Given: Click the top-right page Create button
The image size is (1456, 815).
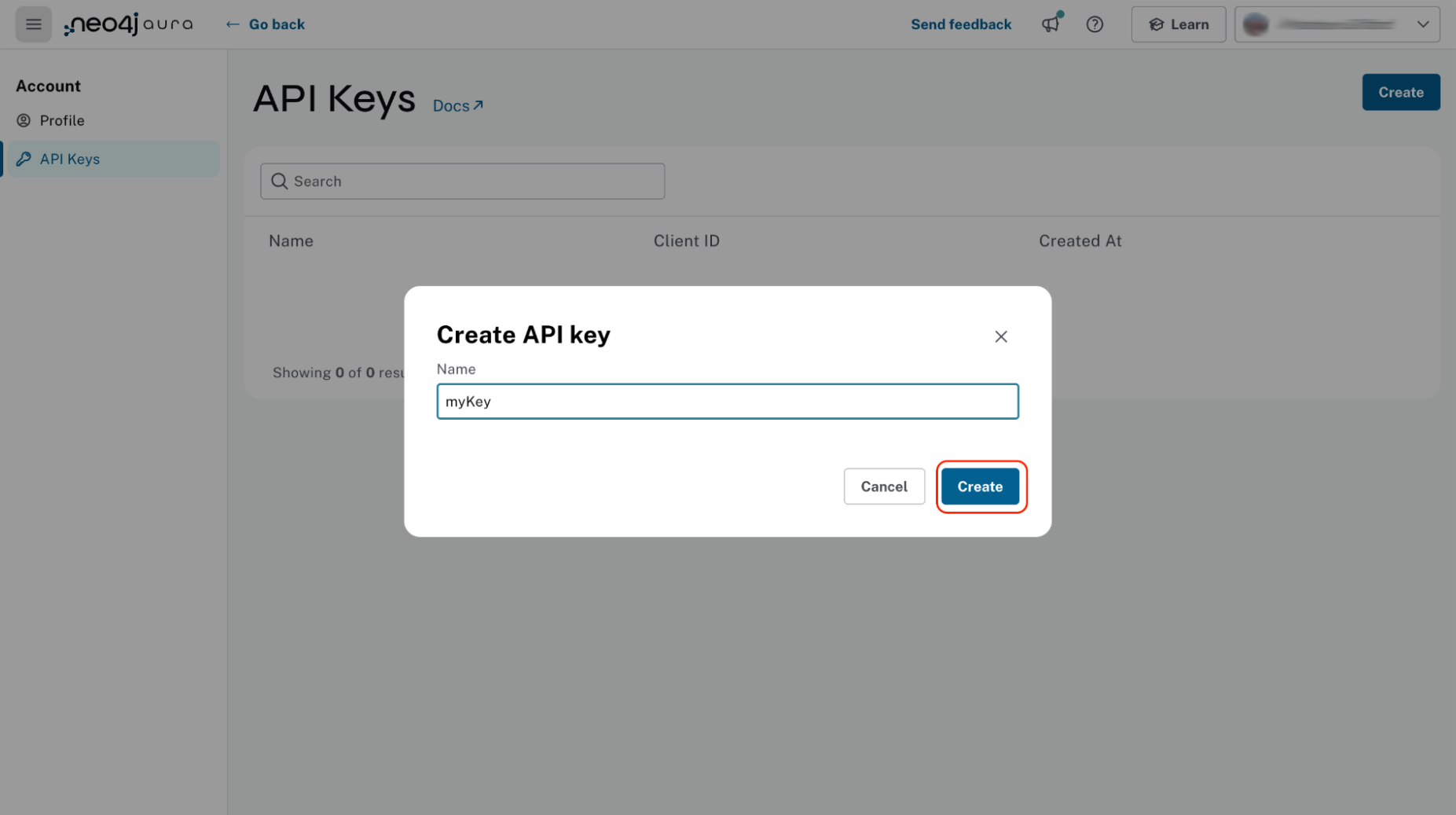Looking at the screenshot, I should point(1400,92).
